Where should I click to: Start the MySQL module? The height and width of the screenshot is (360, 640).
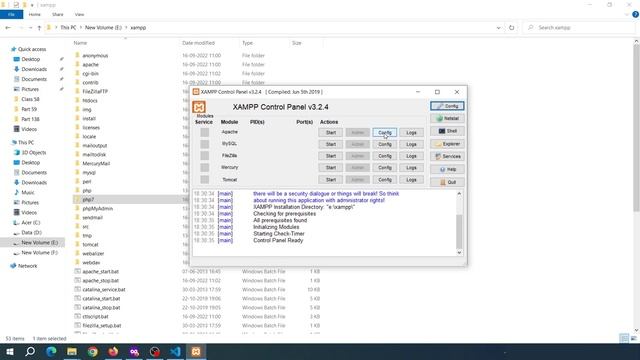pyautogui.click(x=331, y=144)
